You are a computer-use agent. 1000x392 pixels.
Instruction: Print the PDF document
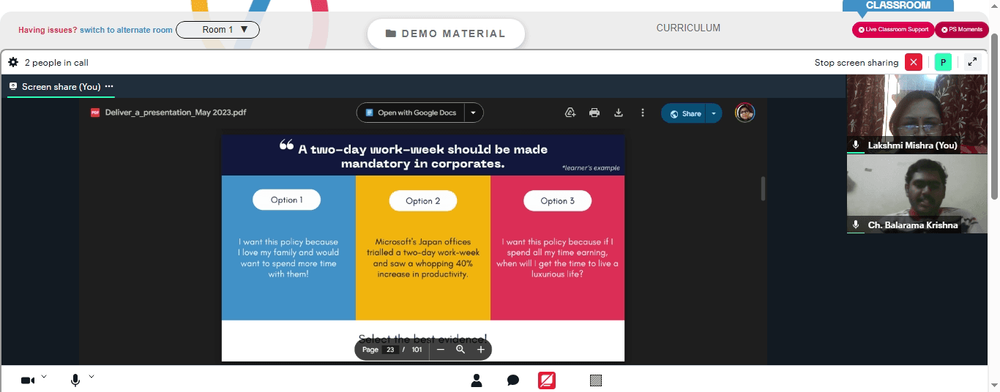coord(594,113)
